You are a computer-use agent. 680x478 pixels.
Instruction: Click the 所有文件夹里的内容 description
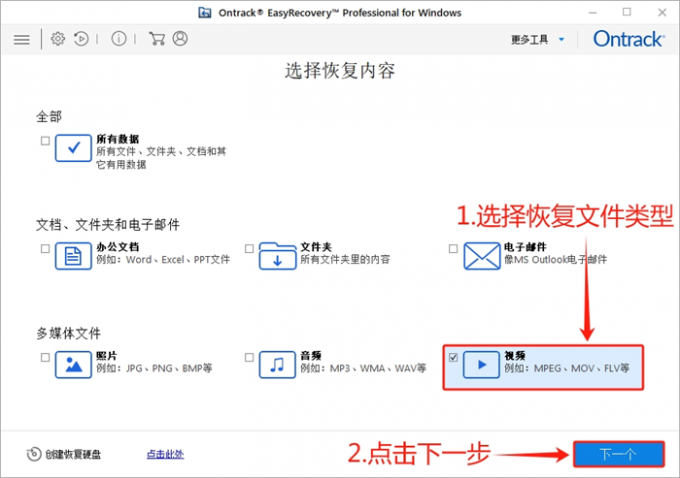[x=345, y=259]
